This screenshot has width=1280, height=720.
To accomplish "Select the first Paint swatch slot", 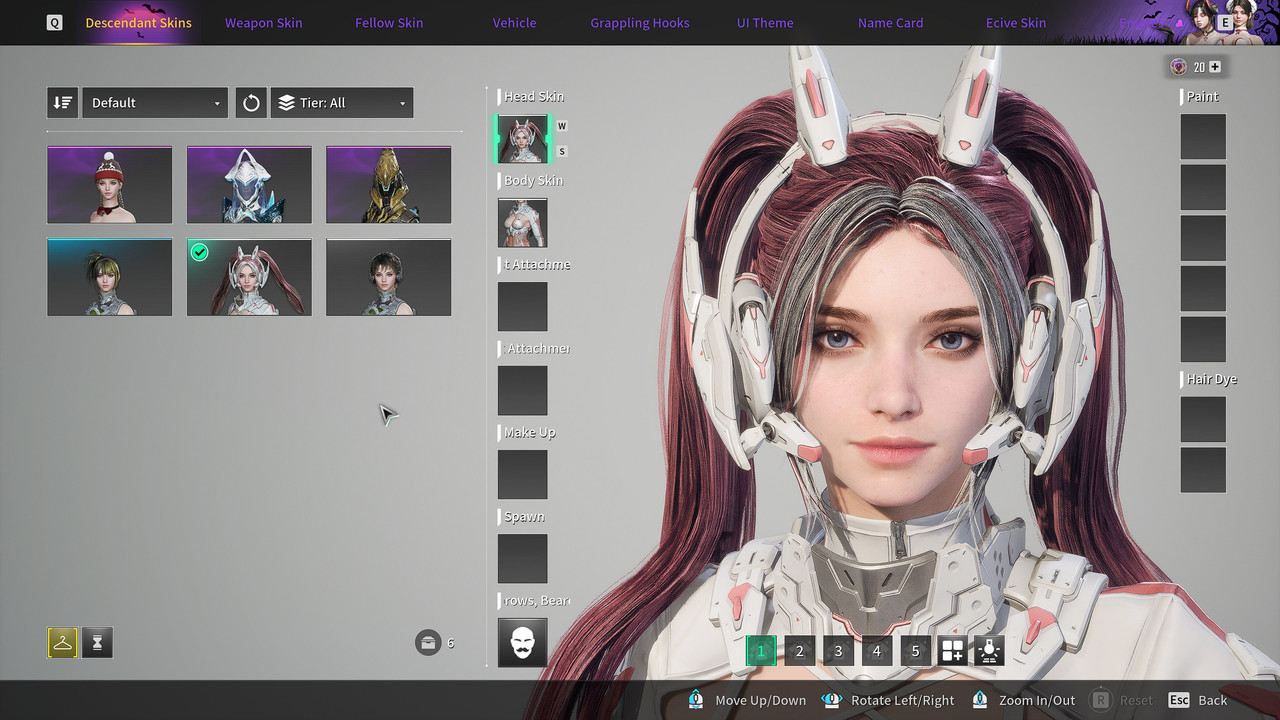I will (x=1203, y=137).
